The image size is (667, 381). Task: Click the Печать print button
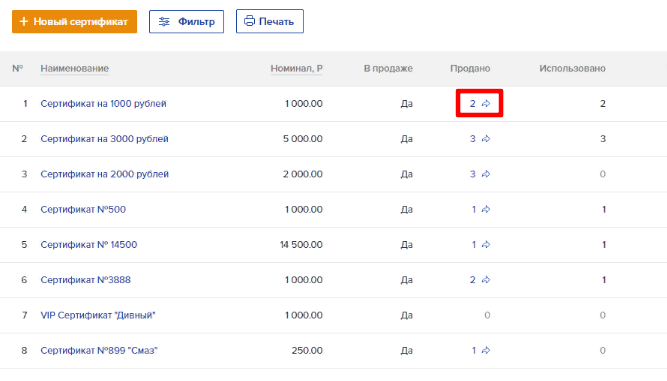pos(270,21)
